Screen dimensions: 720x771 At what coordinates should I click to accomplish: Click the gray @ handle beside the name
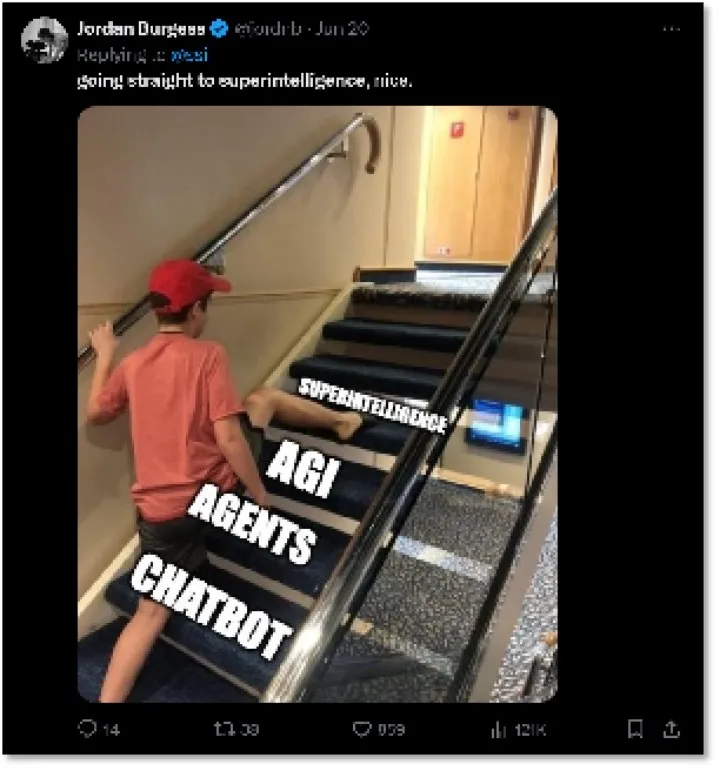point(268,29)
